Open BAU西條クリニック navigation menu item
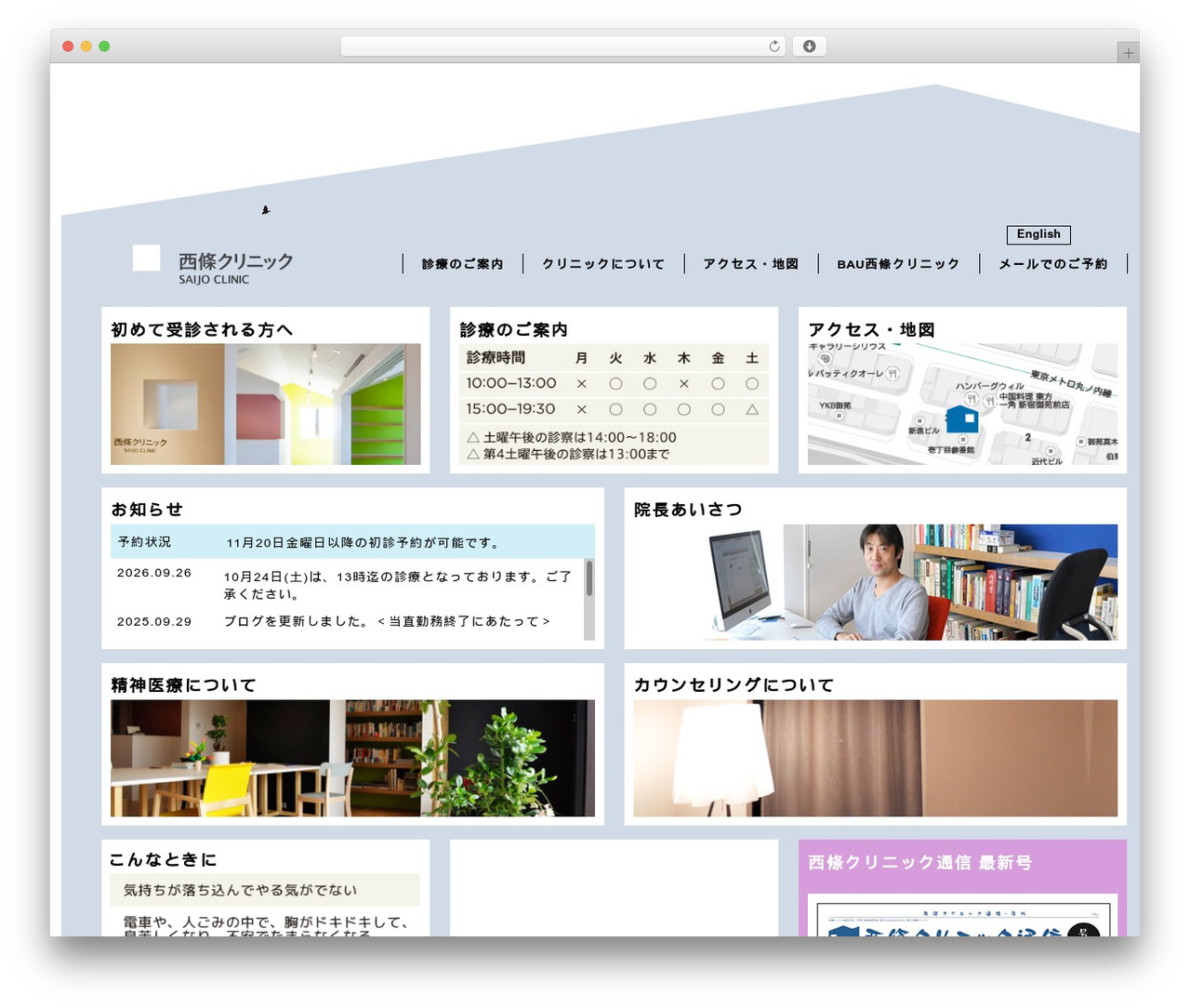 898,264
